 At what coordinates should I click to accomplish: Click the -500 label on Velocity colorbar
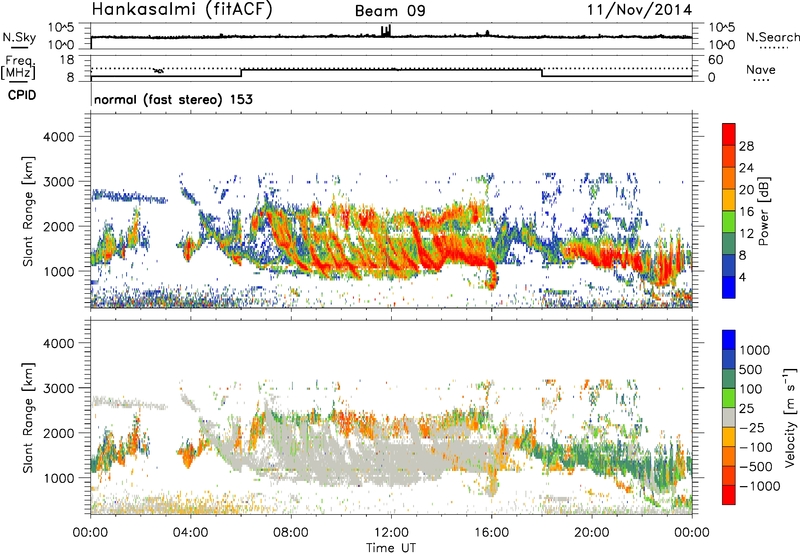tap(756, 467)
